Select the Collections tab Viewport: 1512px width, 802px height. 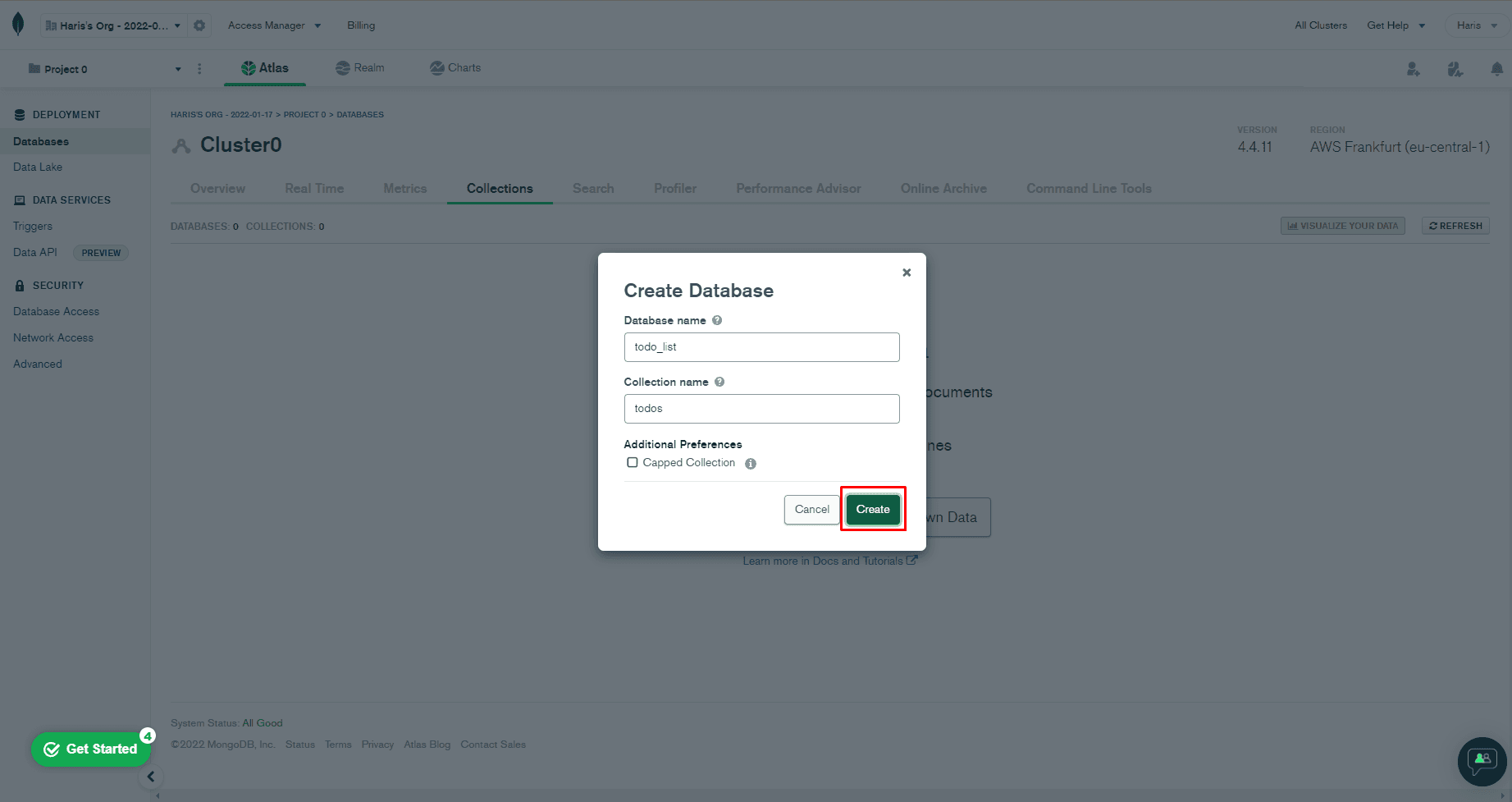(500, 189)
